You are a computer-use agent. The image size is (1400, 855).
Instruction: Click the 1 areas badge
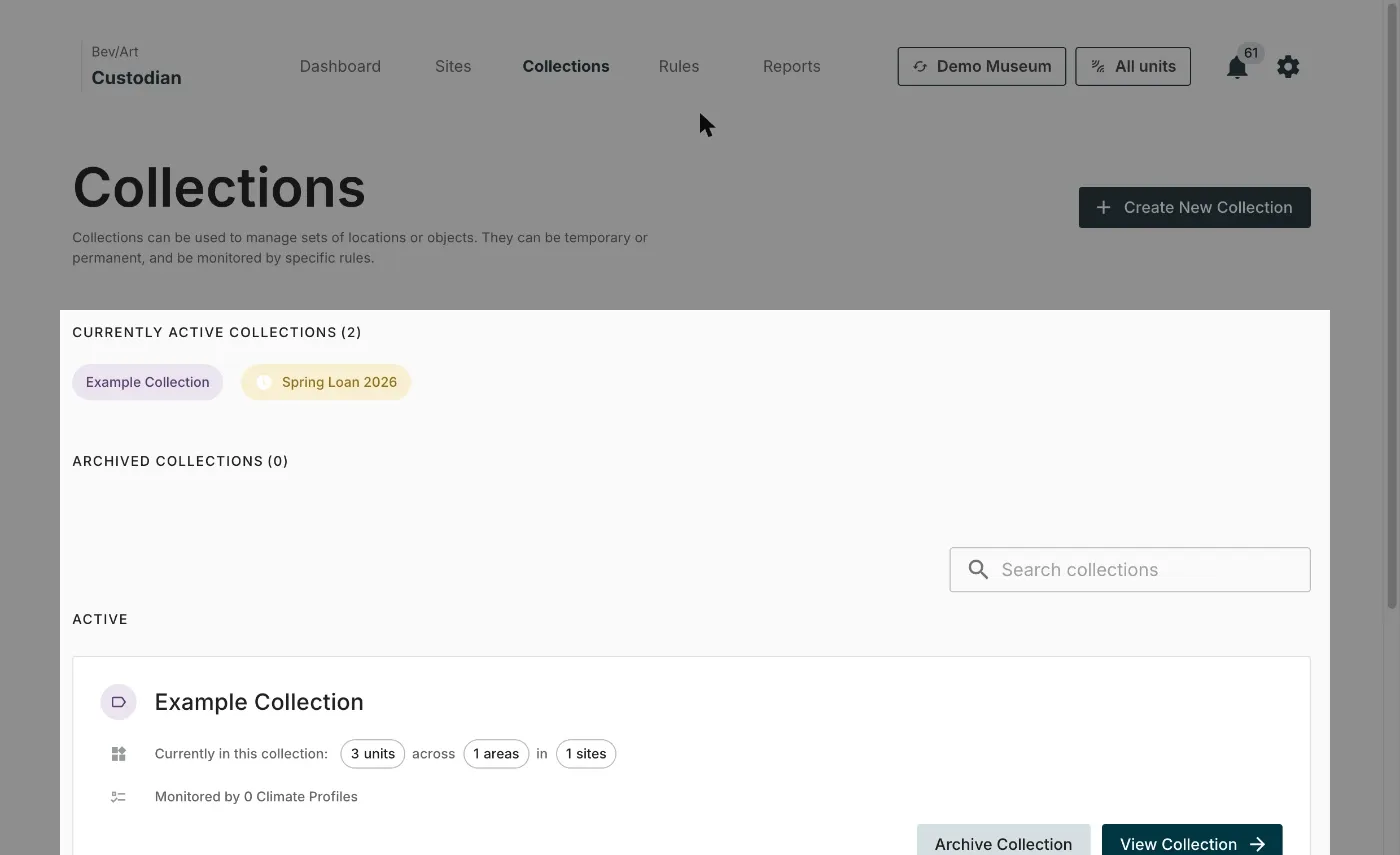tap(496, 754)
